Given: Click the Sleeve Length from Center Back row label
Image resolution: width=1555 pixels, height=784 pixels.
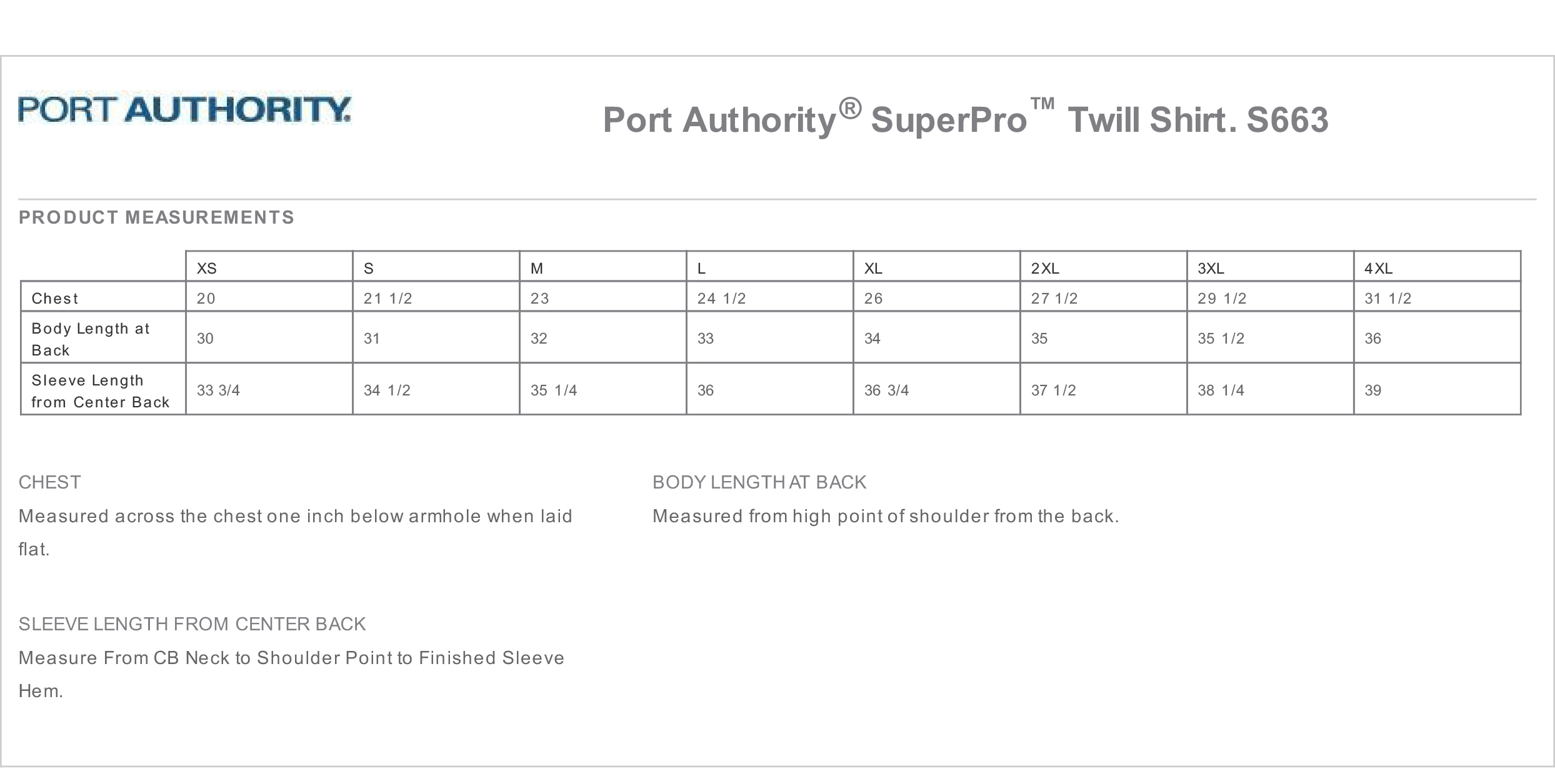Looking at the screenshot, I should click(x=100, y=391).
